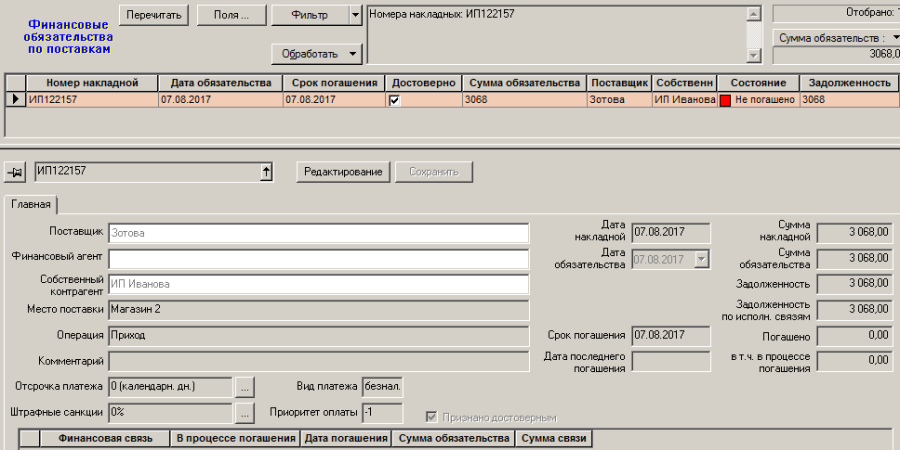This screenshot has height=450, width=900.
Task: Click the Достоверно column header
Action: (x=424, y=83)
